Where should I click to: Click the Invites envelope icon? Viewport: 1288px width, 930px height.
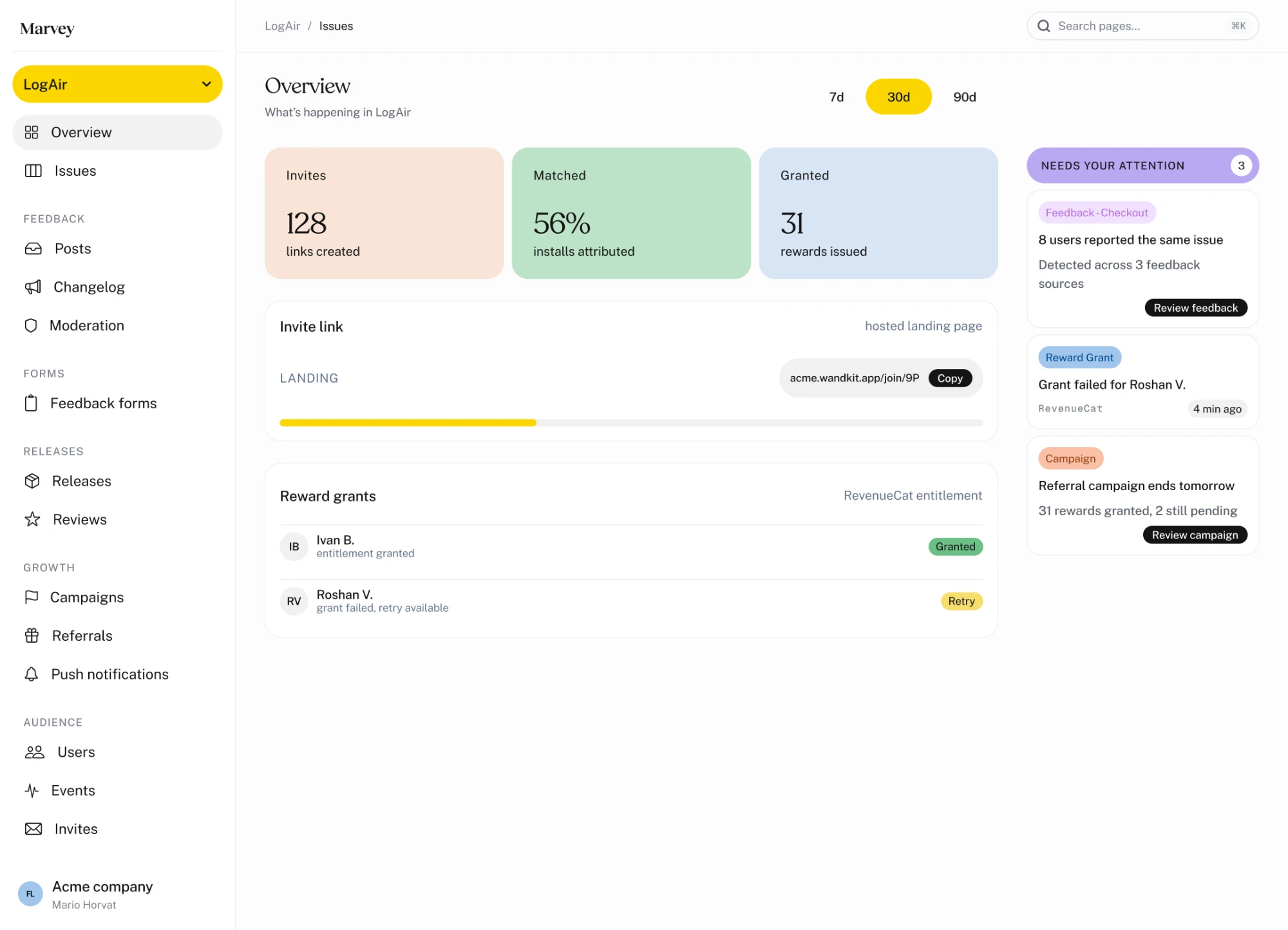click(33, 830)
